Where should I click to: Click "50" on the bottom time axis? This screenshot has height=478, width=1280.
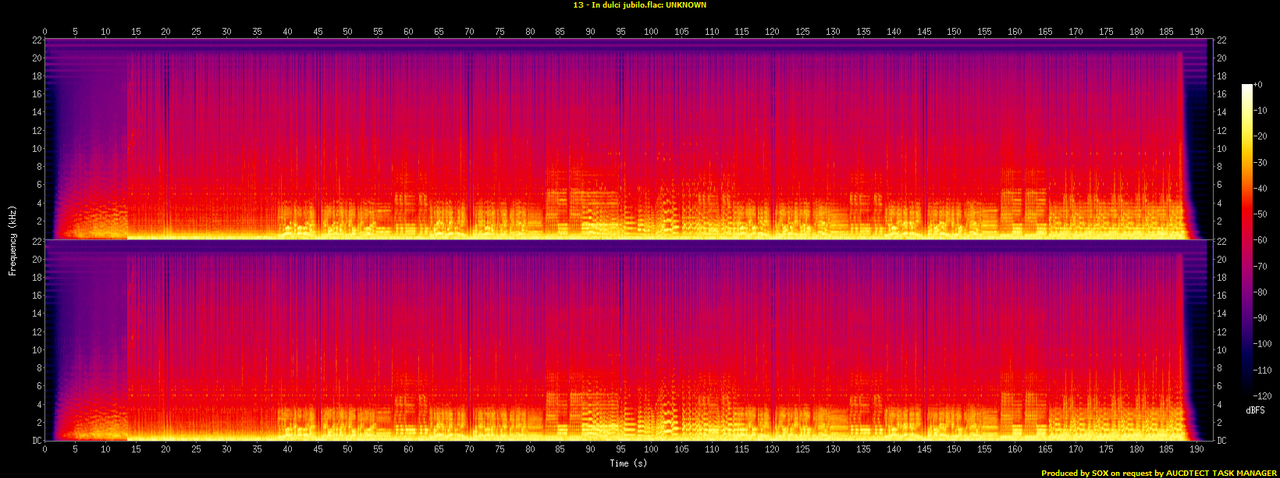(348, 451)
